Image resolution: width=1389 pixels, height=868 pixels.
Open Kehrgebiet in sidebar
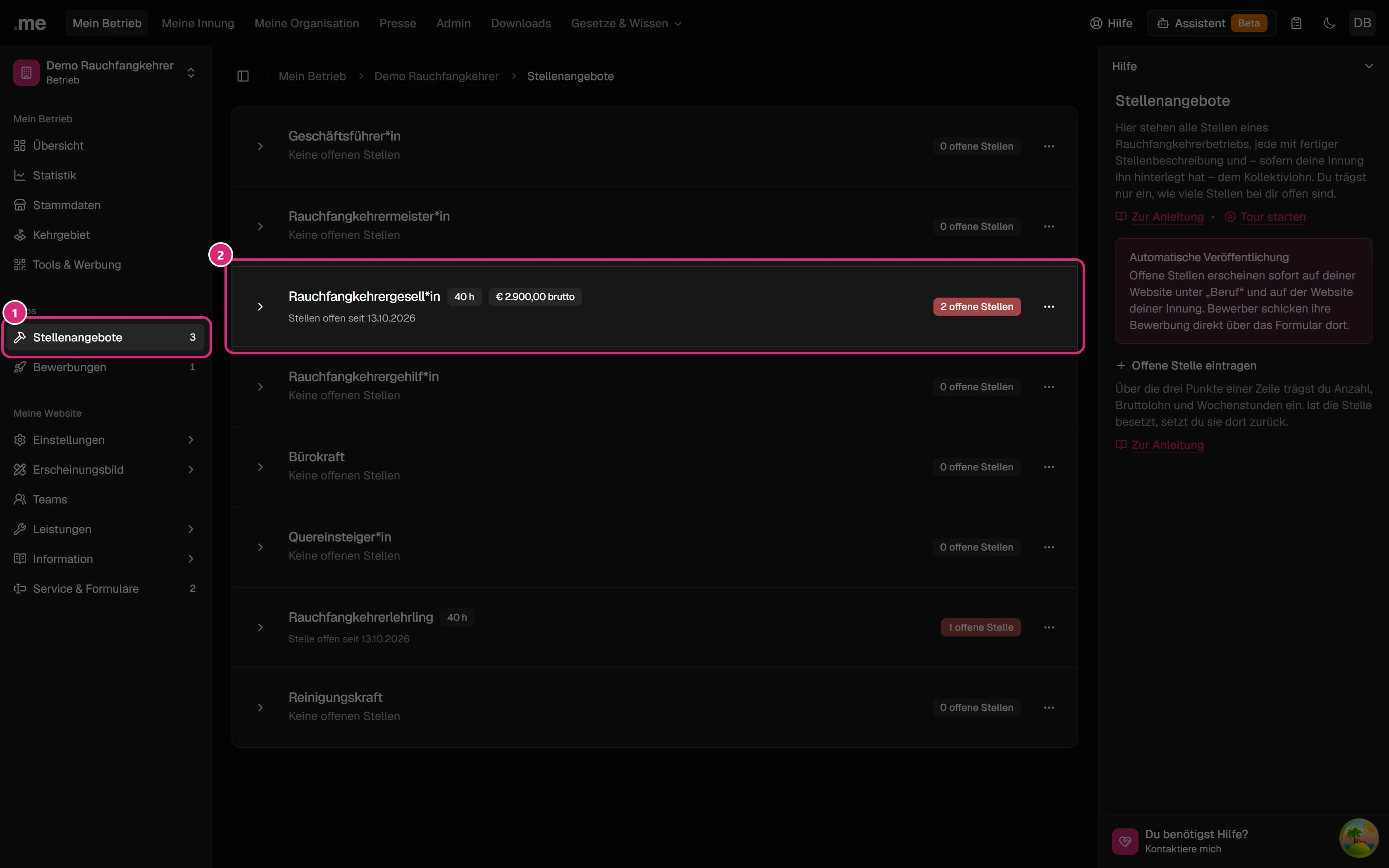(x=106, y=235)
